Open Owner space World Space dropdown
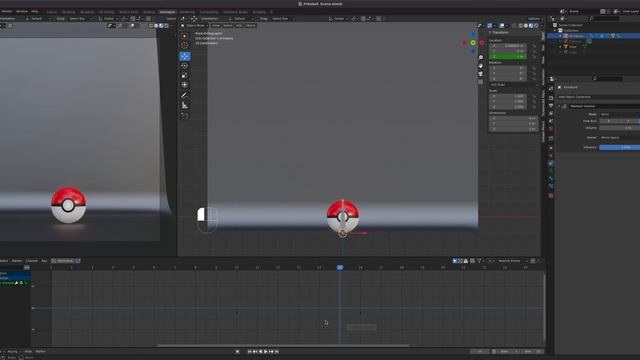 coord(620,138)
